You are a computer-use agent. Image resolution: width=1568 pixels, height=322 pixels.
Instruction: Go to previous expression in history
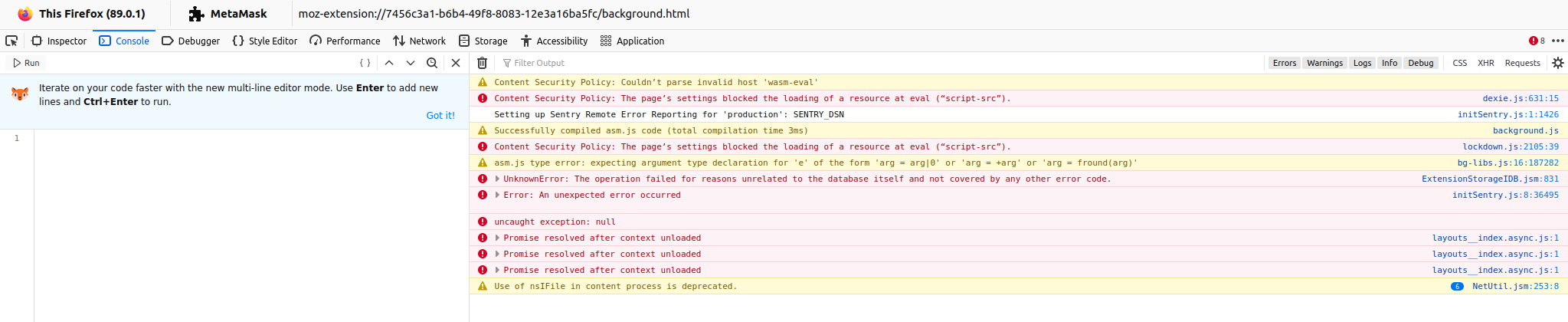coord(389,63)
